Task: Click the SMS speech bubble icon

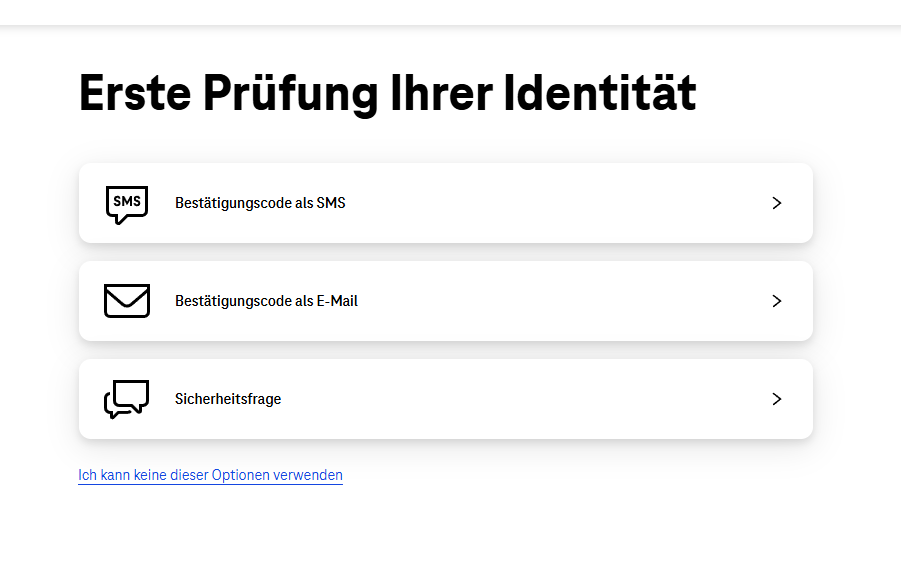Action: [127, 204]
